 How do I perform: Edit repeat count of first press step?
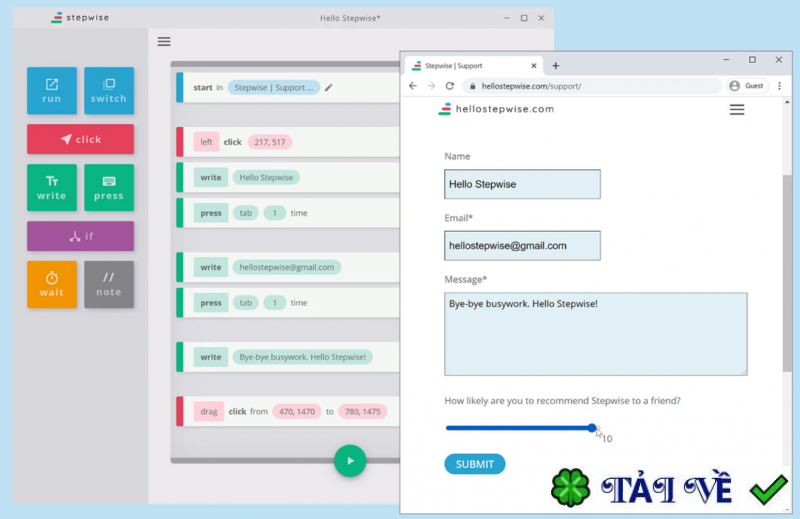(x=274, y=213)
